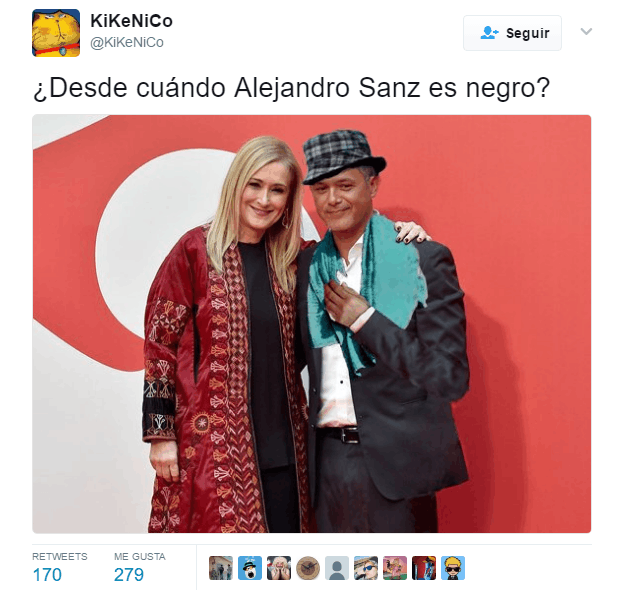
Task: Enlarge the tweet's attached photo
Action: 312,324
